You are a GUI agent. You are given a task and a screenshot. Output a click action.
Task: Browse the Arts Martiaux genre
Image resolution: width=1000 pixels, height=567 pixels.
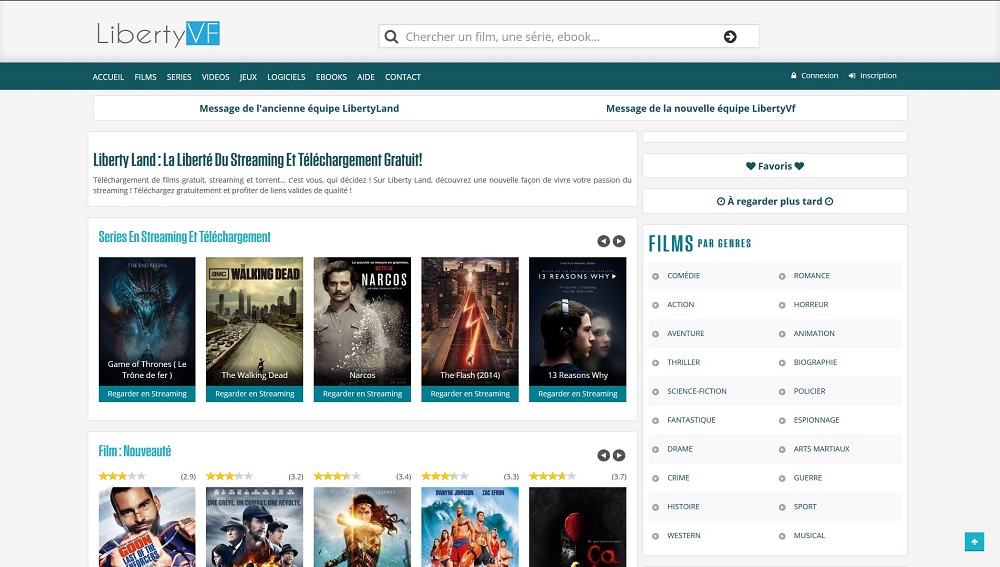[x=821, y=449]
